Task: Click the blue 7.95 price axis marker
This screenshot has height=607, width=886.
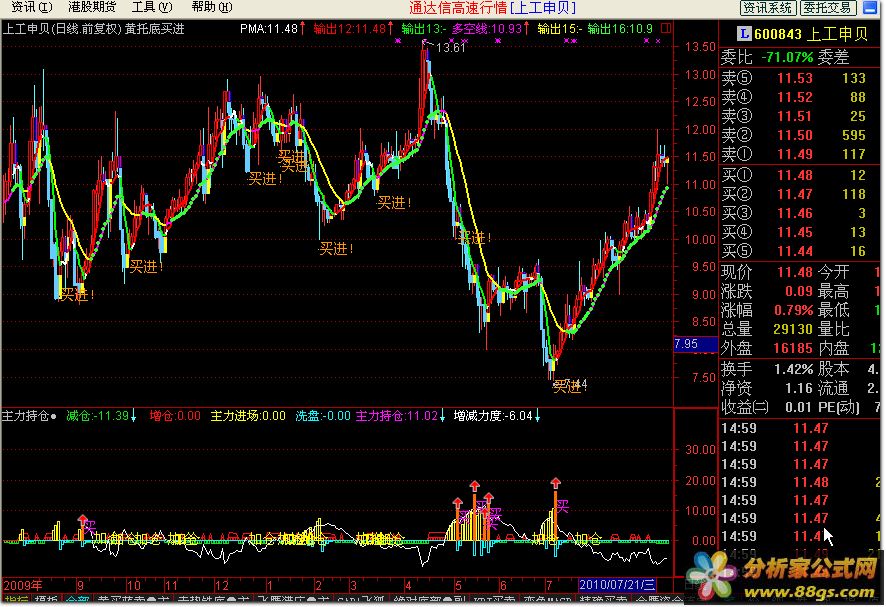Action: [694, 344]
